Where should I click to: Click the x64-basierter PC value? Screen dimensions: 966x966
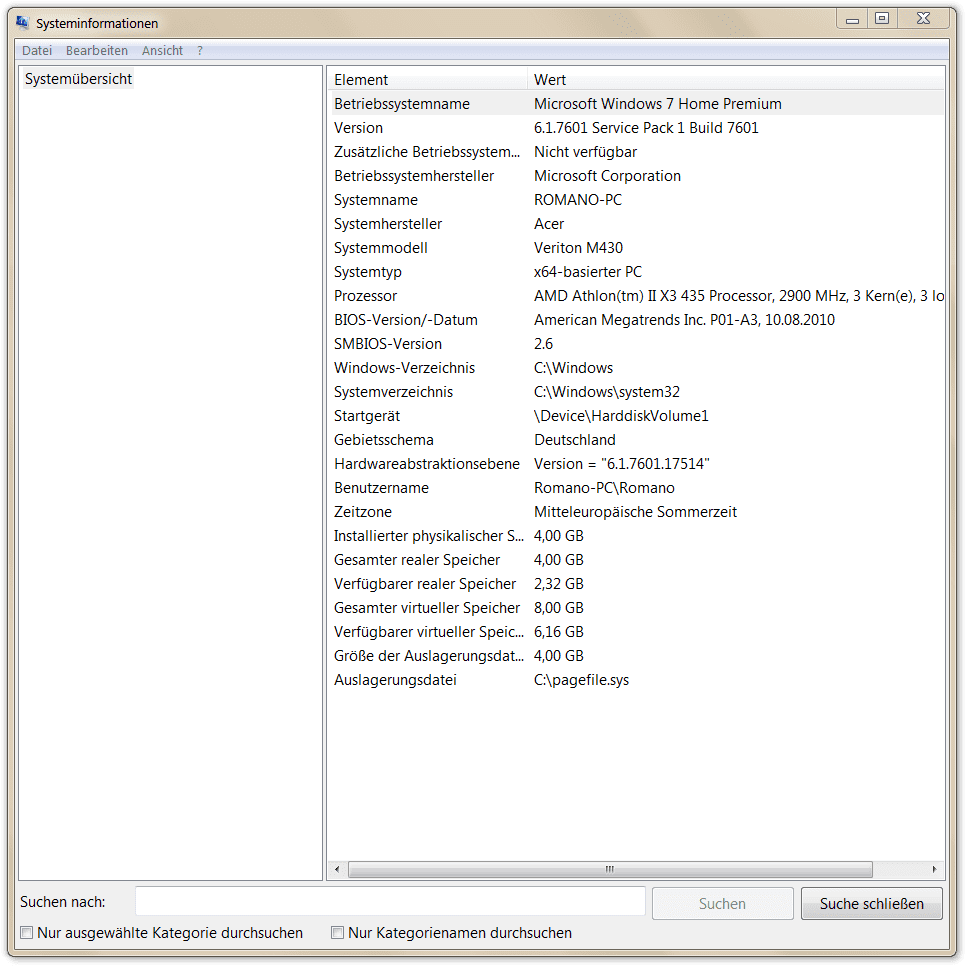tap(588, 272)
